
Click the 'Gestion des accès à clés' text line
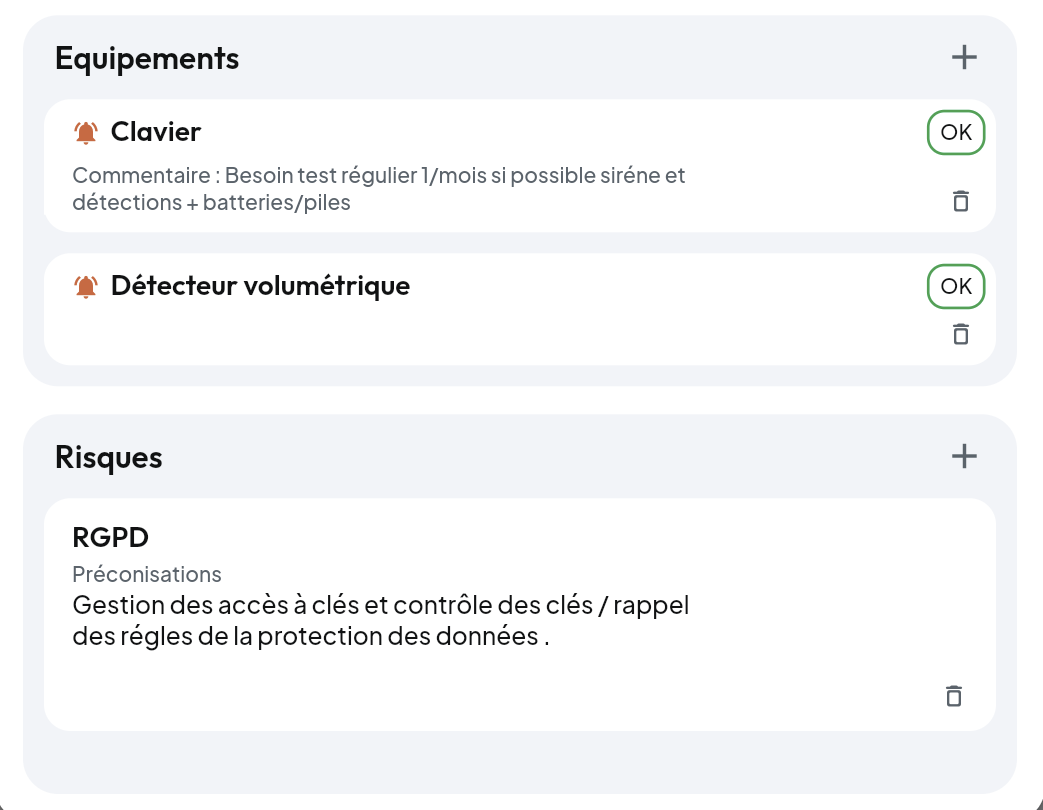tap(380, 606)
